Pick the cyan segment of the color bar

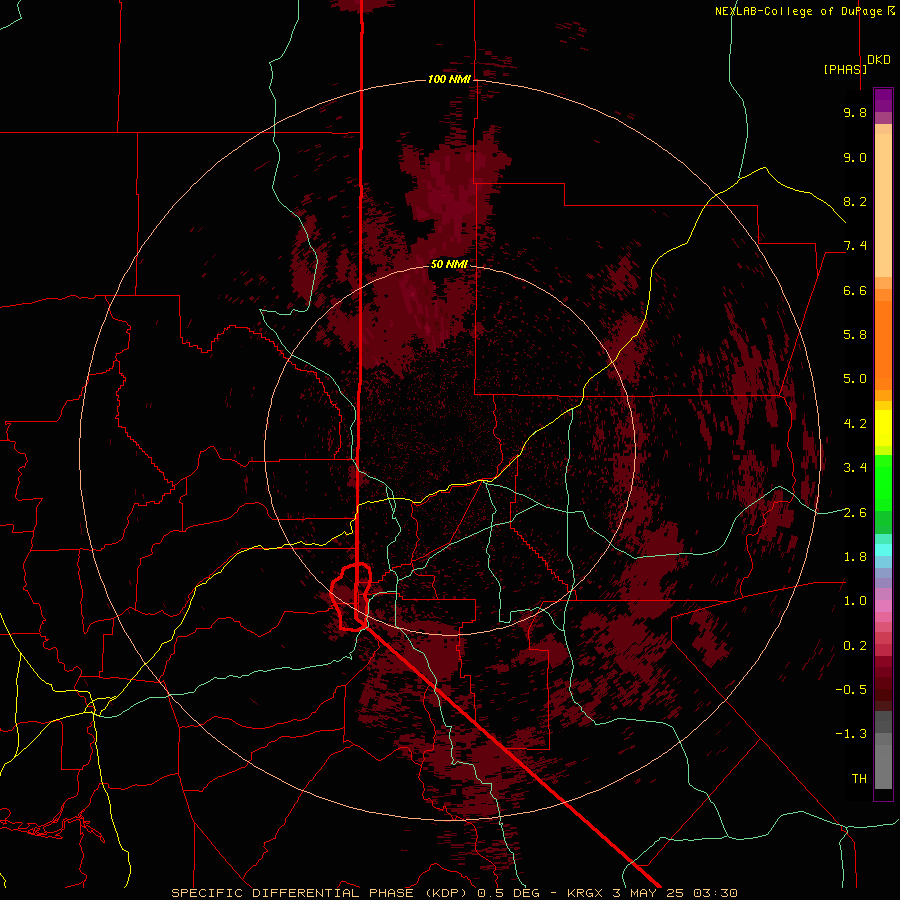coord(883,550)
